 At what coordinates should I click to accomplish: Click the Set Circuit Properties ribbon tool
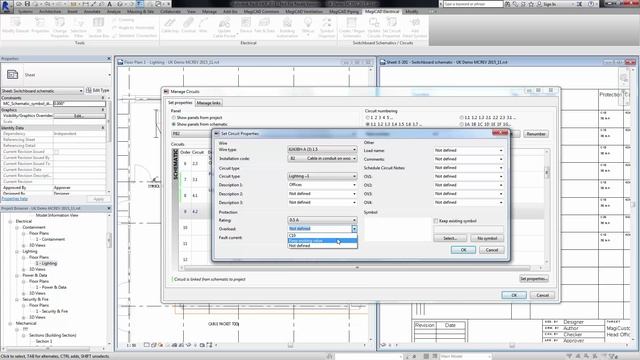tap(391, 27)
